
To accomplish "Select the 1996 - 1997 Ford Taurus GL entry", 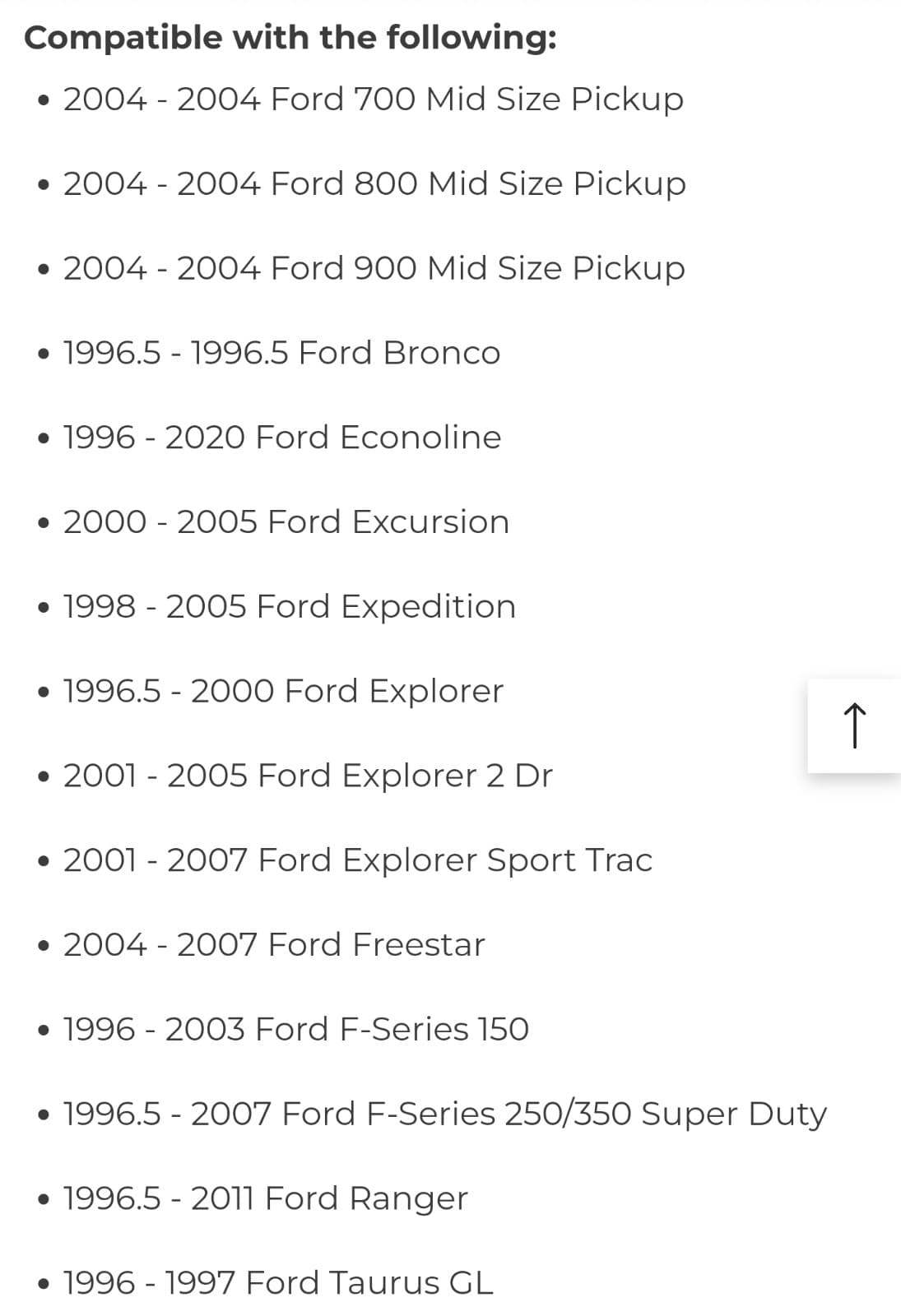I will [x=278, y=1283].
